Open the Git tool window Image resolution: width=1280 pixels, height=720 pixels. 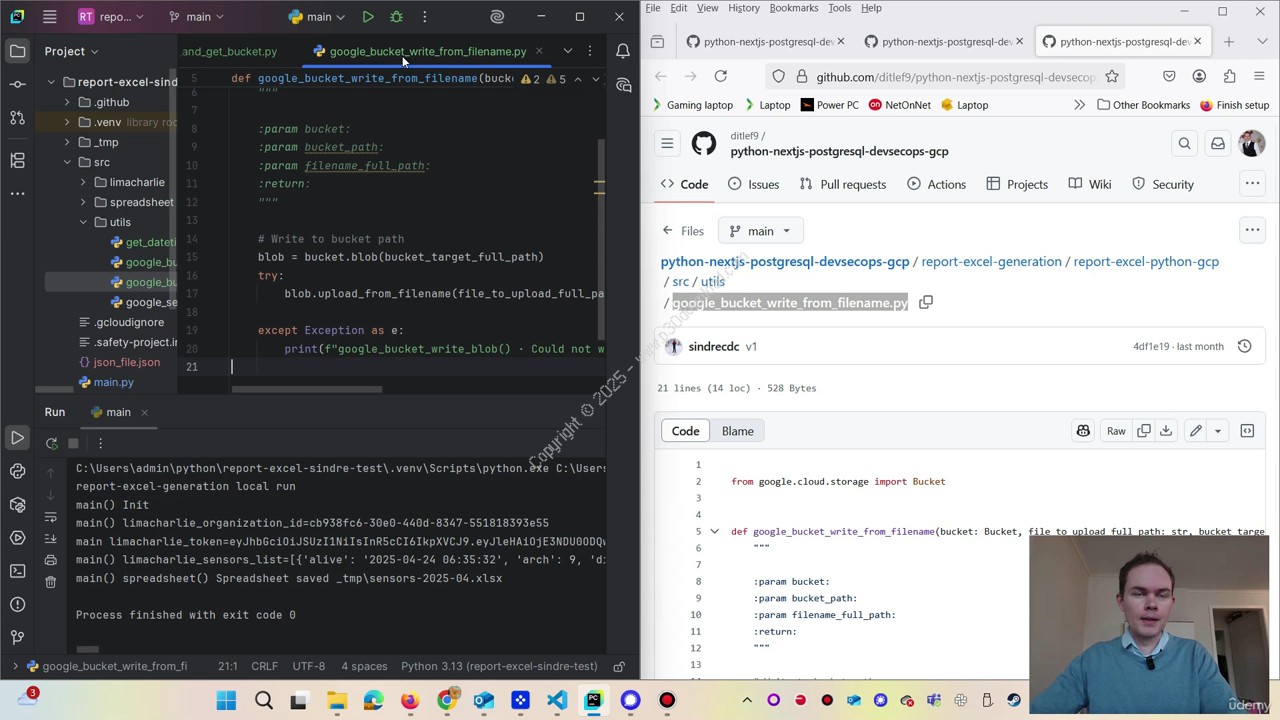pyautogui.click(x=17, y=637)
